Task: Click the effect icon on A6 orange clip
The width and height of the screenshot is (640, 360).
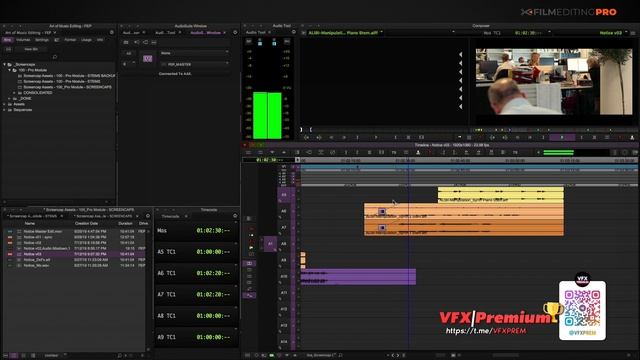Action: [x=382, y=211]
